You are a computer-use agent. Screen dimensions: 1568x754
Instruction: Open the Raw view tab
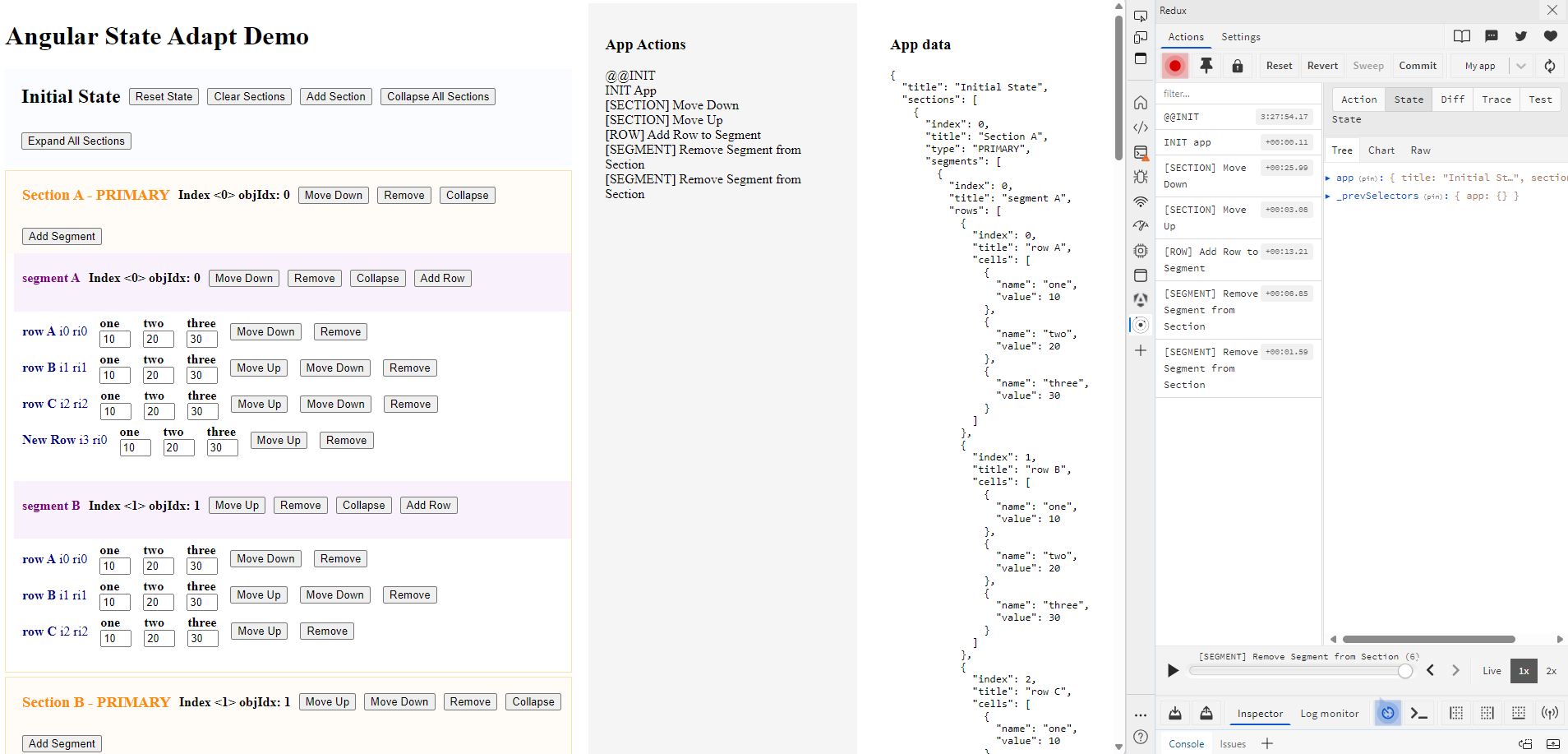pos(1420,150)
